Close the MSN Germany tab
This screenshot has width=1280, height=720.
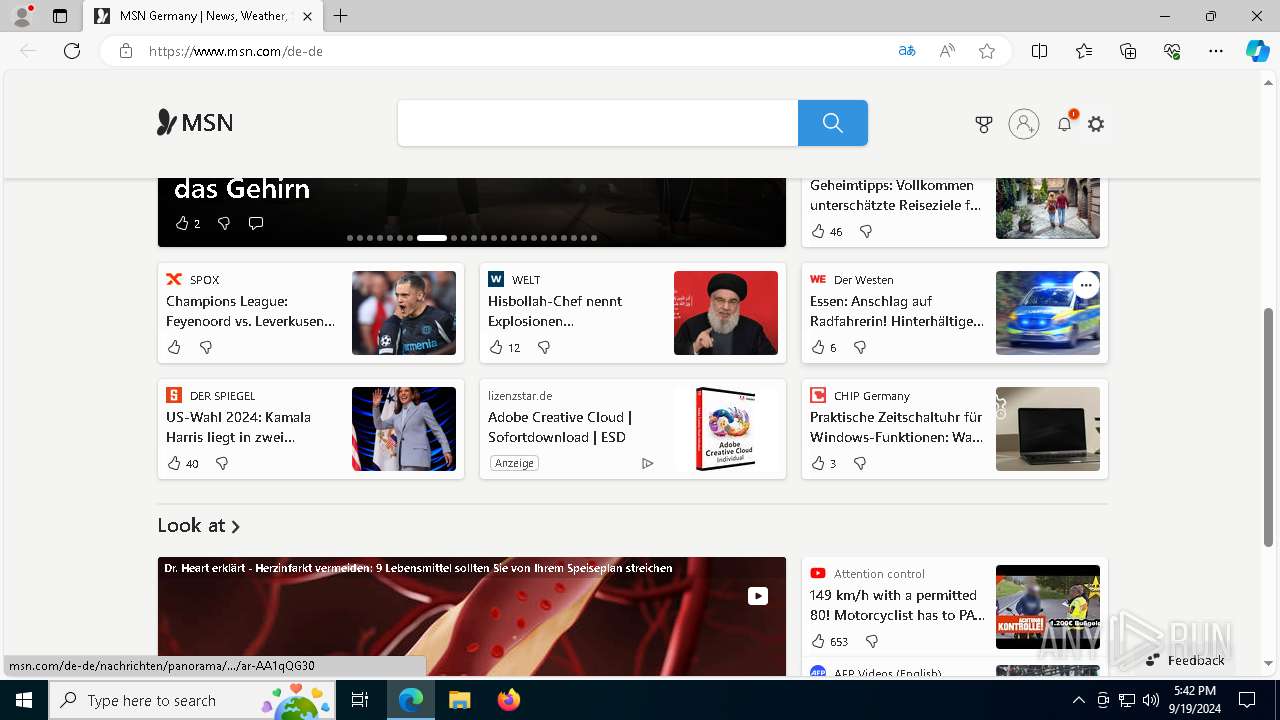(x=308, y=16)
